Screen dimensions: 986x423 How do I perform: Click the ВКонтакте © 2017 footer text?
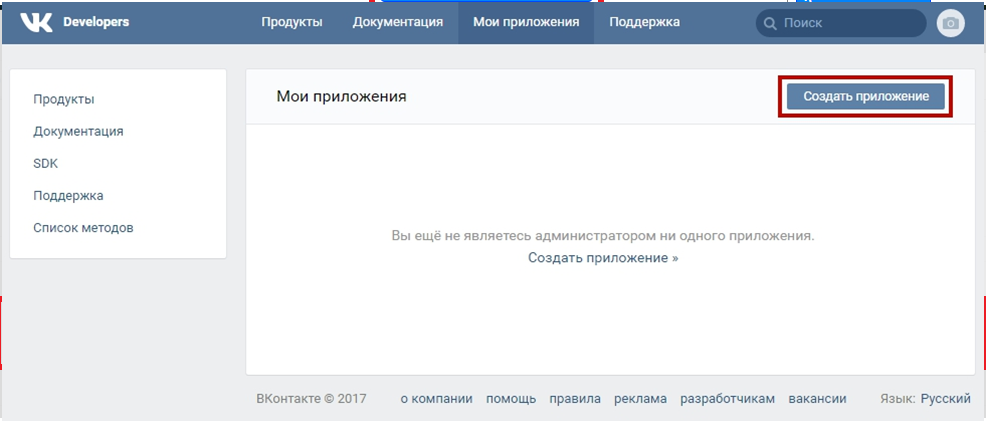pyautogui.click(x=311, y=398)
